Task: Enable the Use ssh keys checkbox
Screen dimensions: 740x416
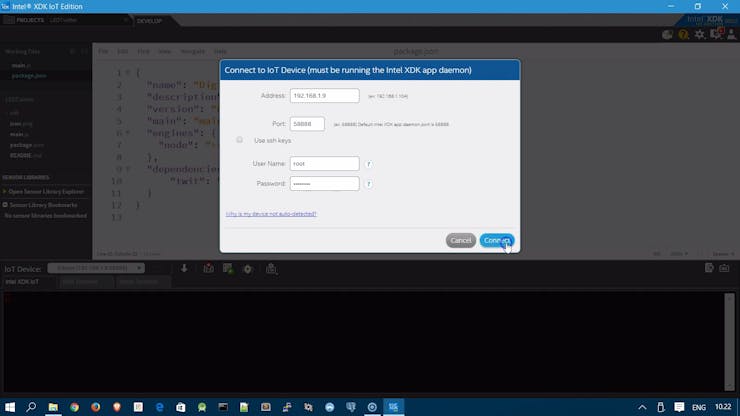Action: [x=240, y=140]
